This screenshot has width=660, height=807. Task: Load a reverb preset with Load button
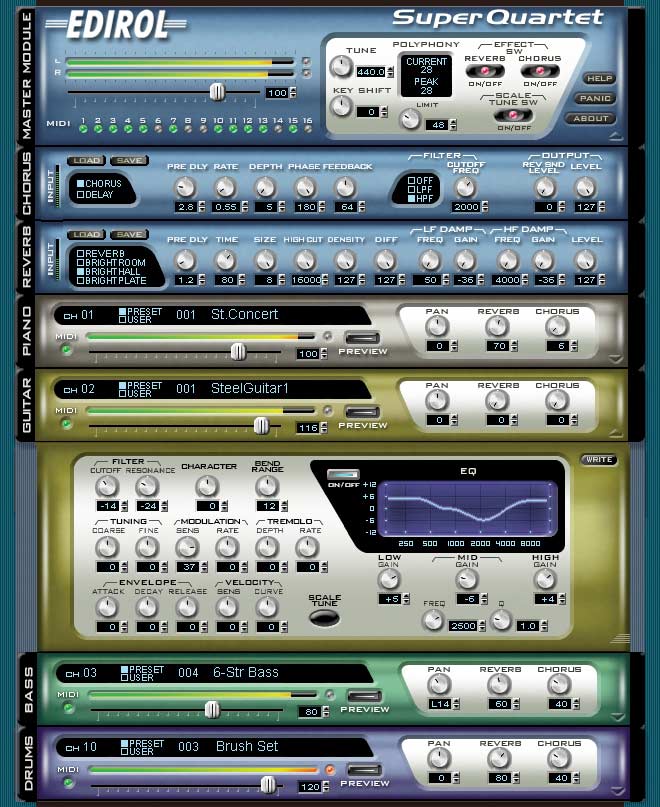(86, 235)
